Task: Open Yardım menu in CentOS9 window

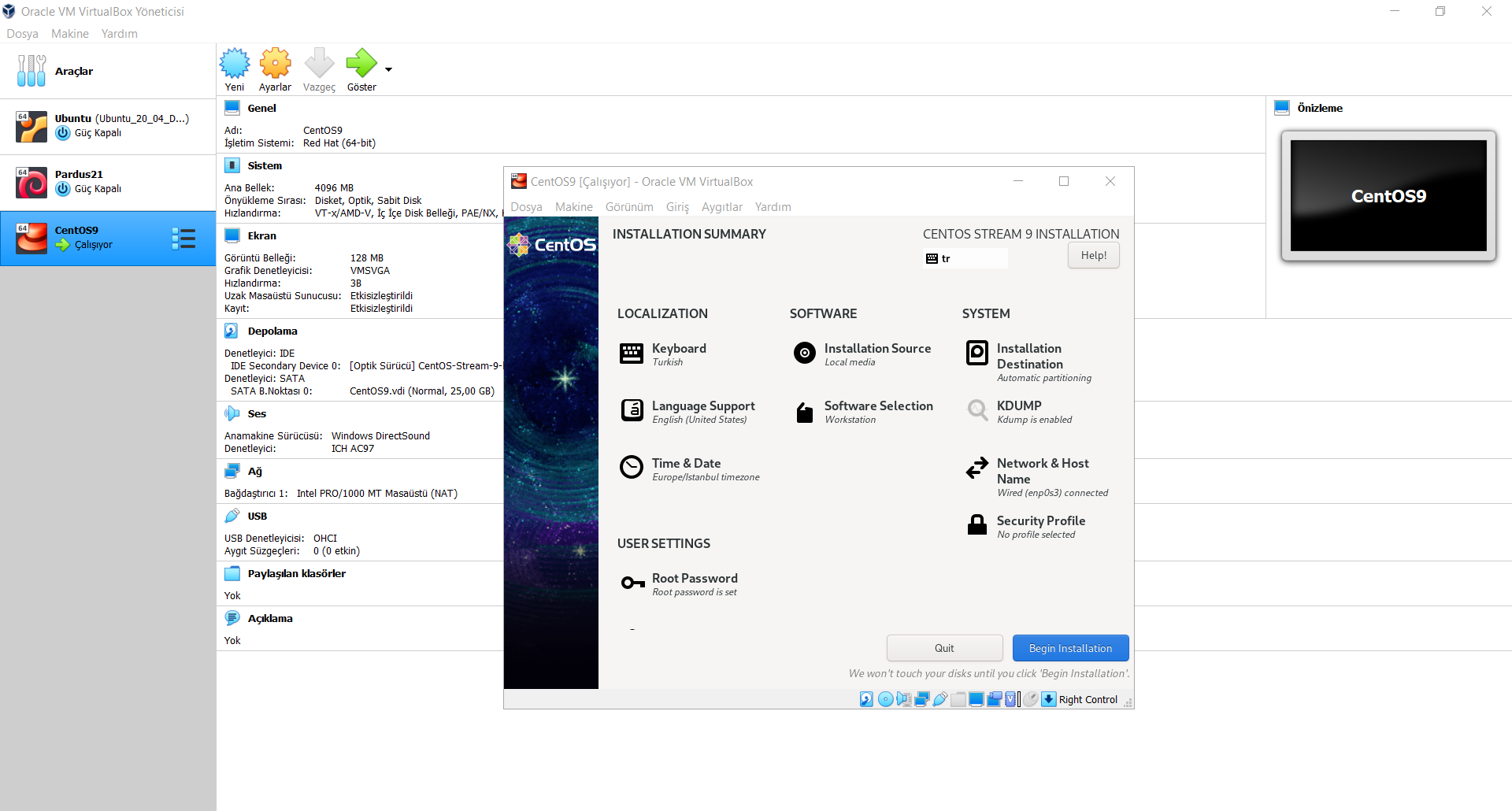Action: point(773,207)
